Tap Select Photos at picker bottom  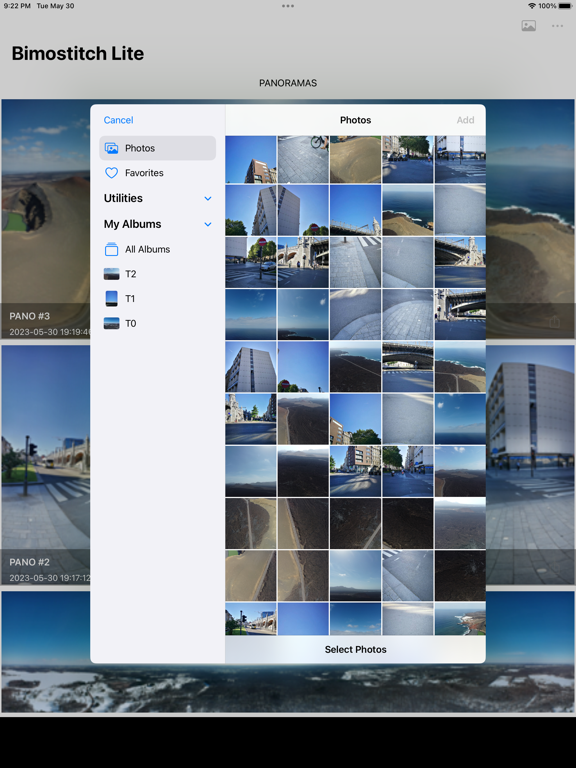pos(356,649)
